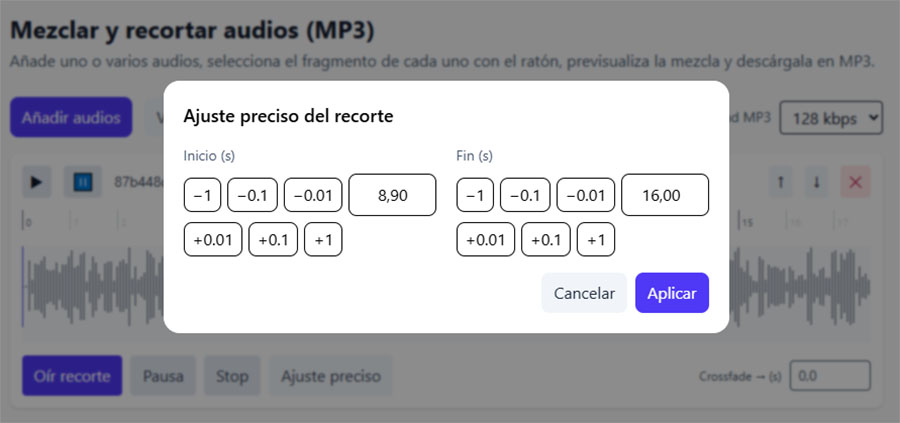The width and height of the screenshot is (900, 423).
Task: Play the audio track with the play icon
Action: click(x=37, y=182)
